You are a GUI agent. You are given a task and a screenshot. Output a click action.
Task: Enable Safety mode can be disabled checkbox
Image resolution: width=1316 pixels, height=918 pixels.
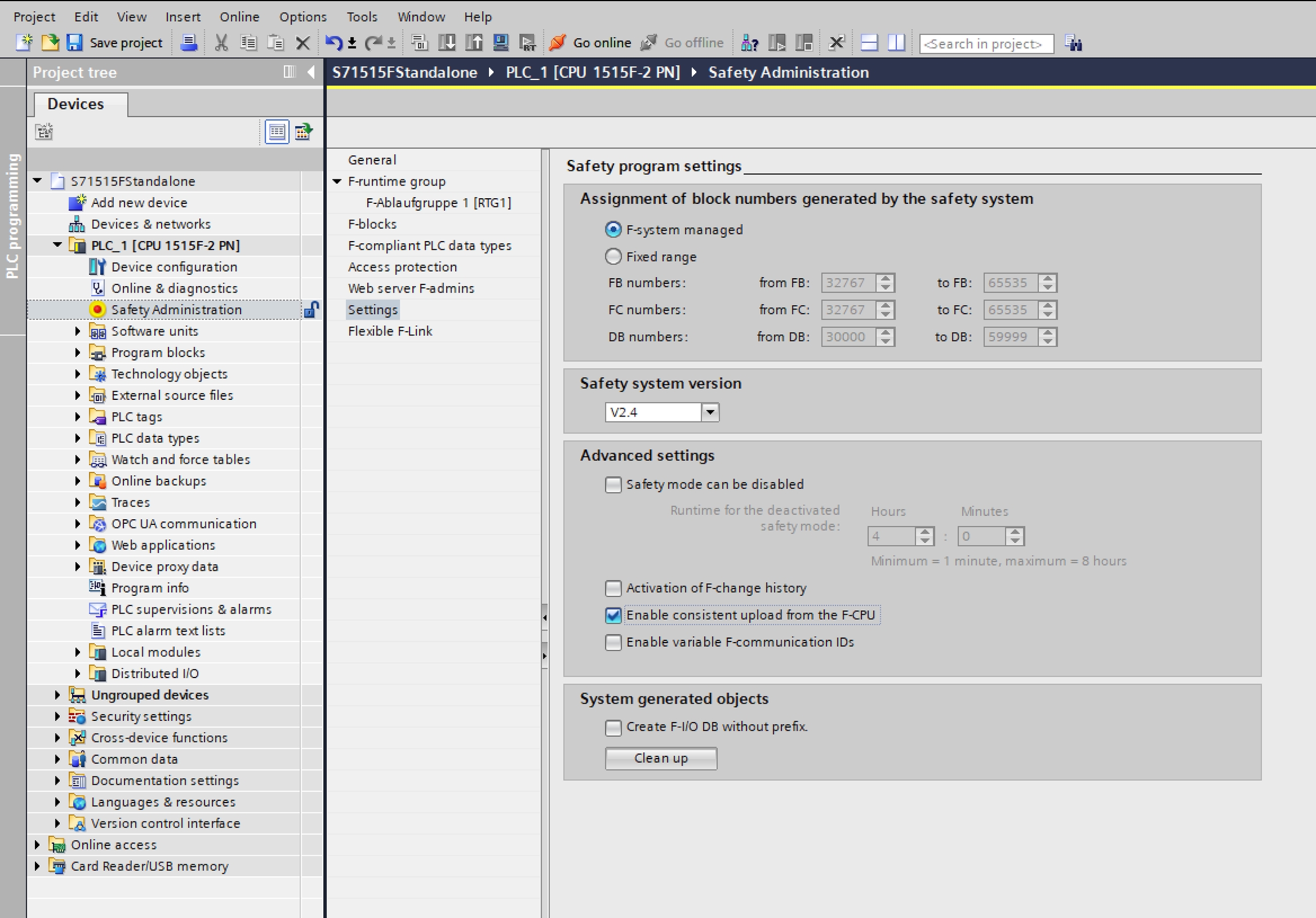tap(613, 484)
